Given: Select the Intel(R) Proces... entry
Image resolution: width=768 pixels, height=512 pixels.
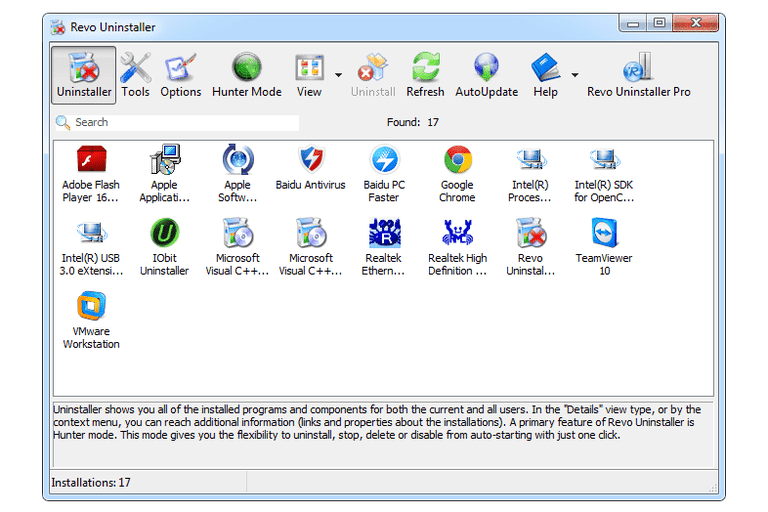Looking at the screenshot, I should tap(530, 174).
